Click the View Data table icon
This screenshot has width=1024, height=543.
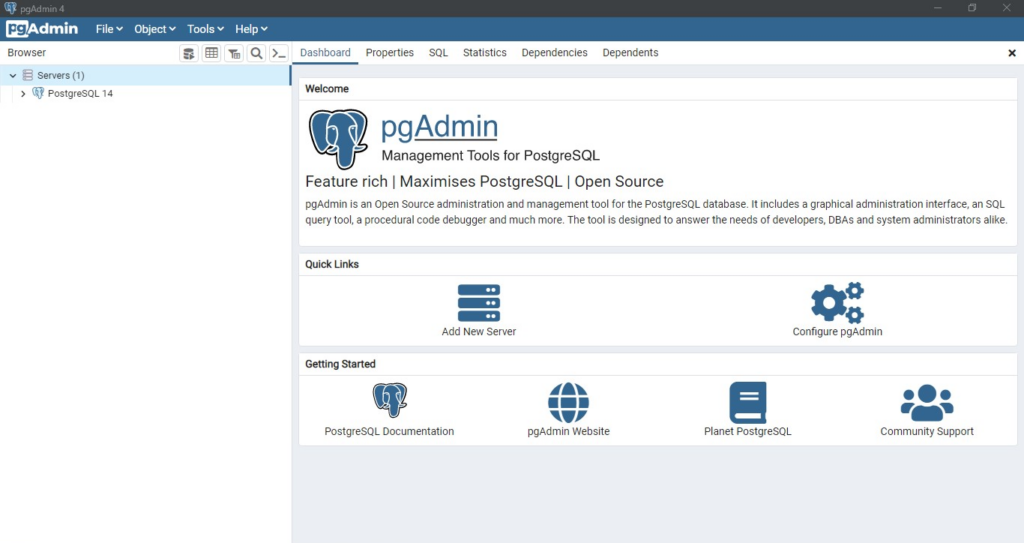click(x=212, y=53)
